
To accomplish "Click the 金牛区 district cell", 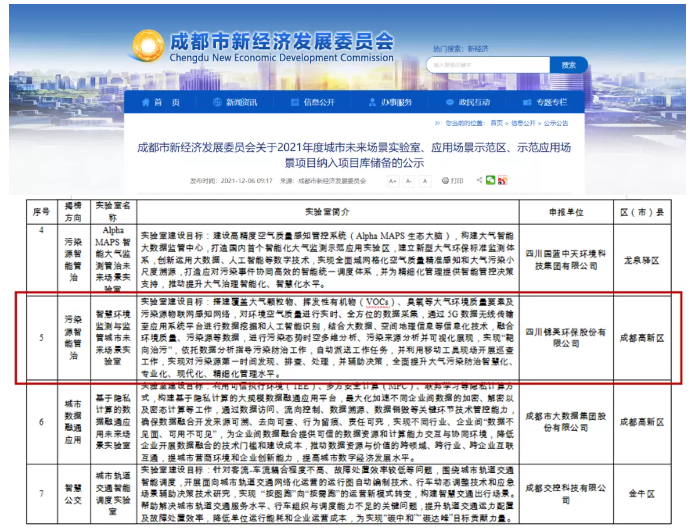I will click(642, 494).
